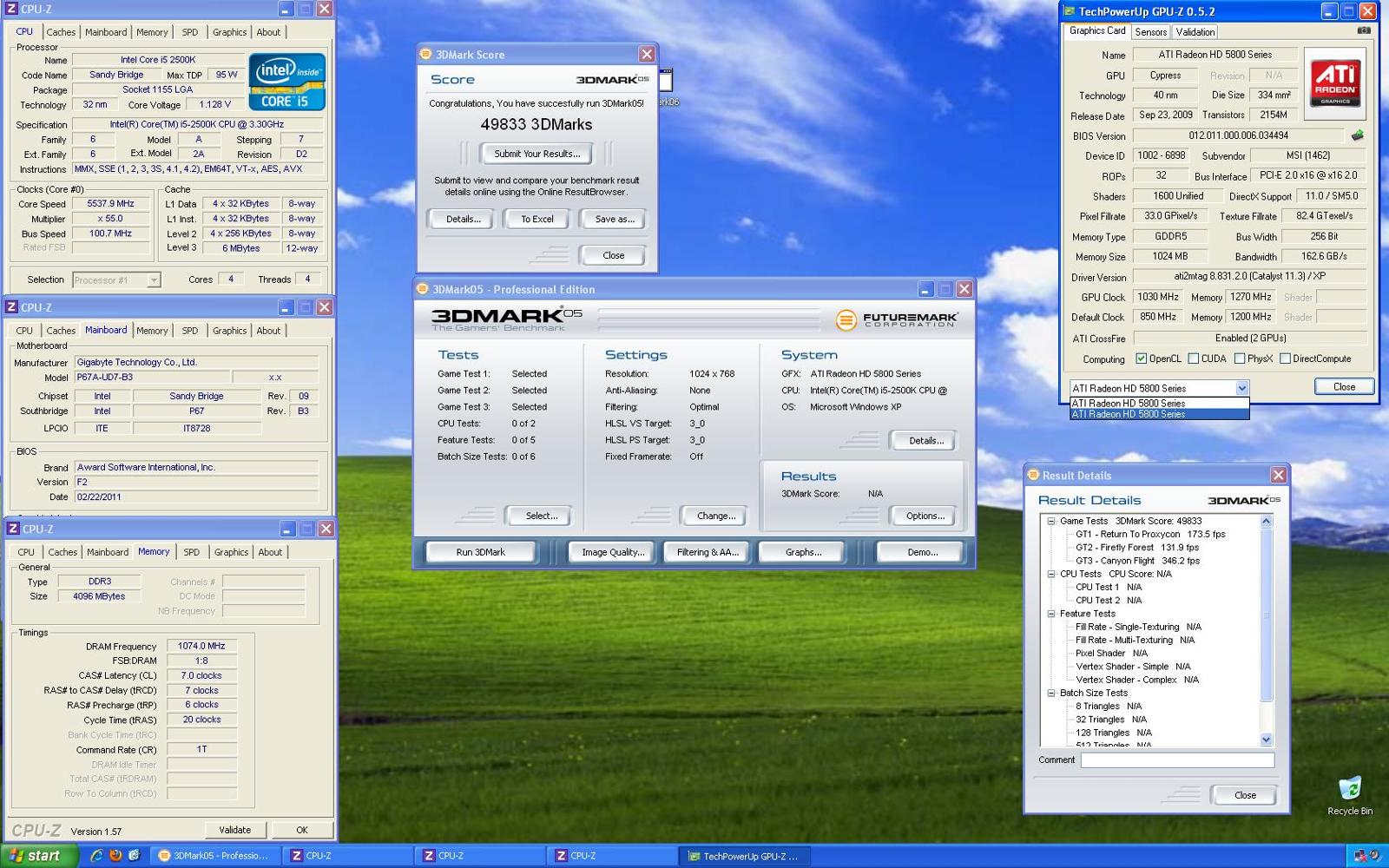
Task: Open Image Quality in 3DMark05
Action: pyautogui.click(x=613, y=552)
